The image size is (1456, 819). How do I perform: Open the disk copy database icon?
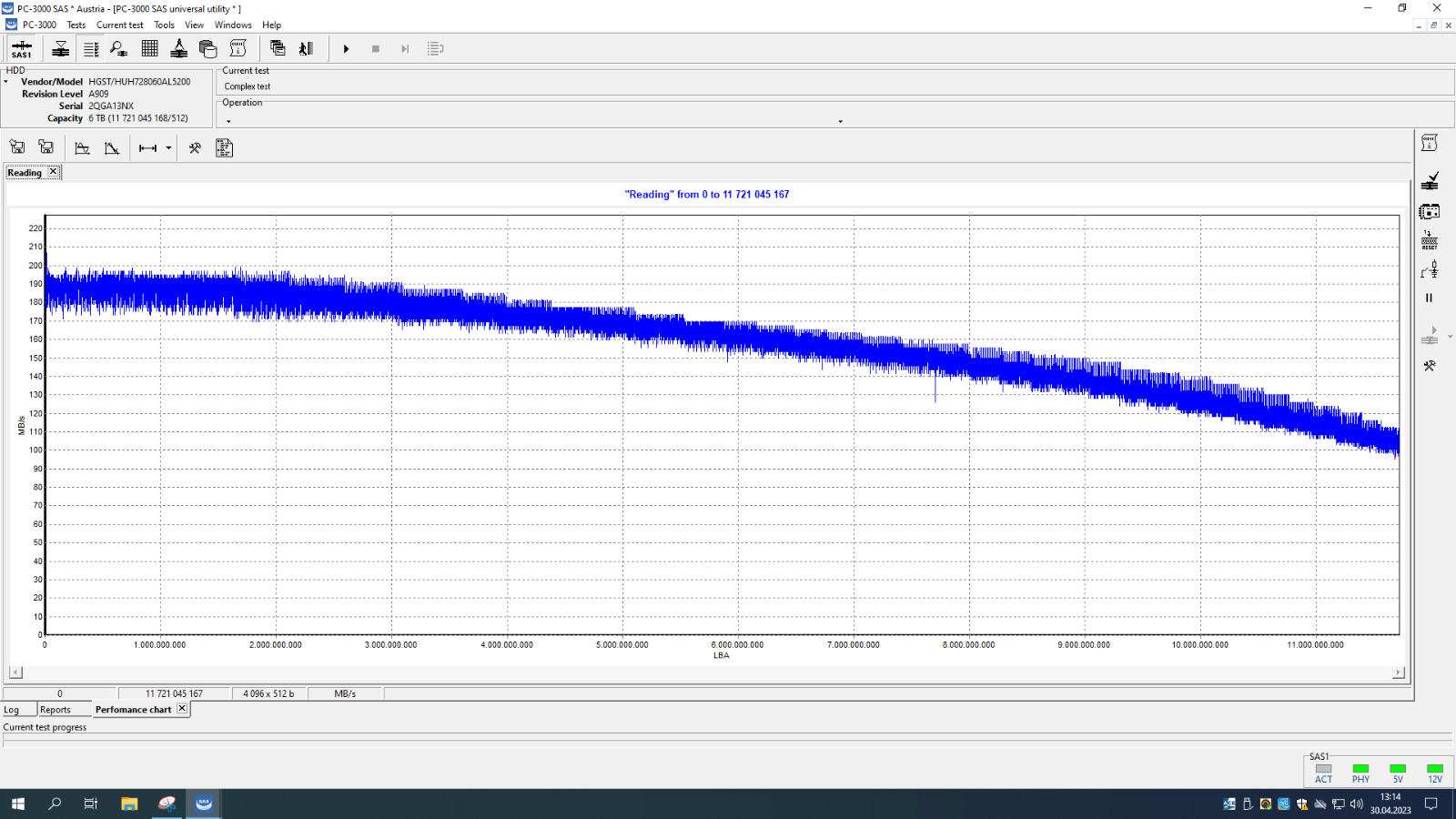(x=208, y=49)
